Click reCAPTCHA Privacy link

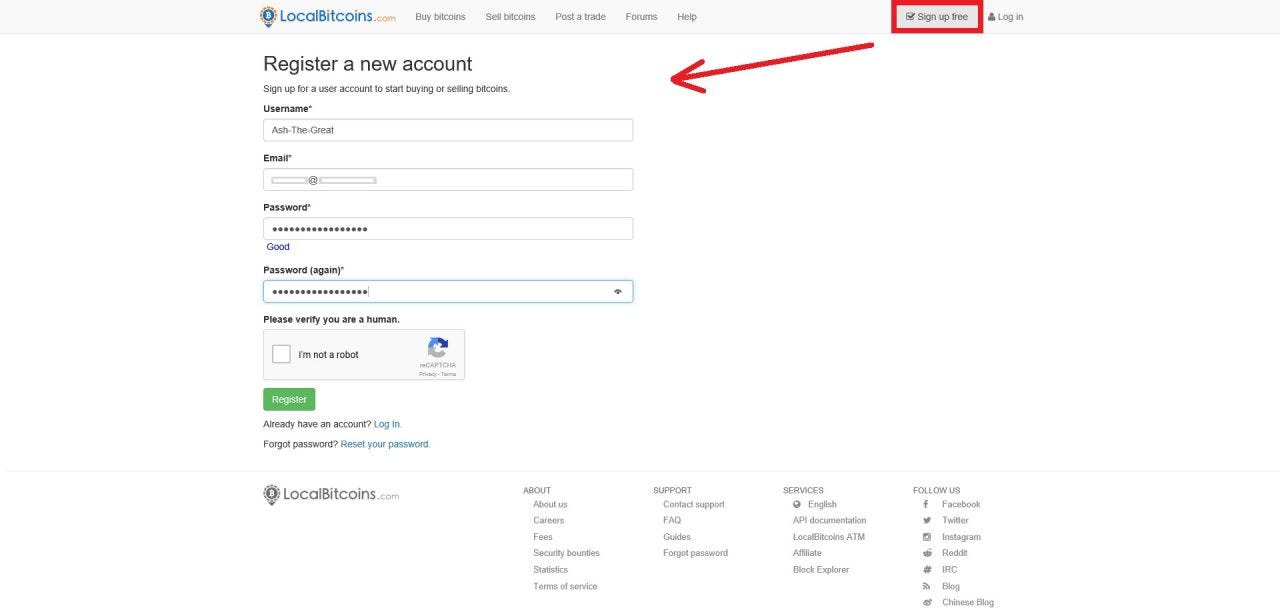(427, 374)
